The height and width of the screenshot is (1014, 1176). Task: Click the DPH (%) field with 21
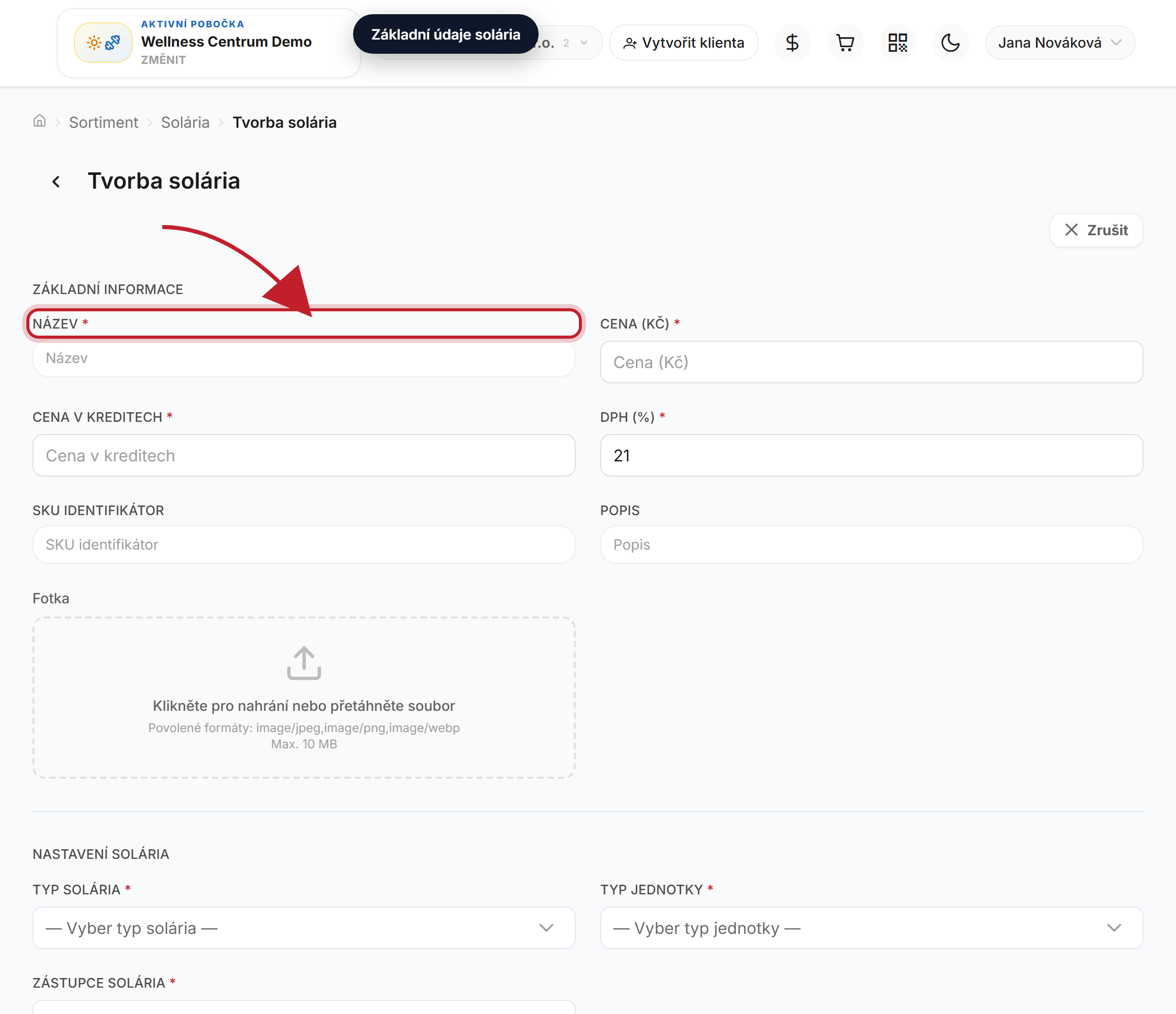[872, 455]
